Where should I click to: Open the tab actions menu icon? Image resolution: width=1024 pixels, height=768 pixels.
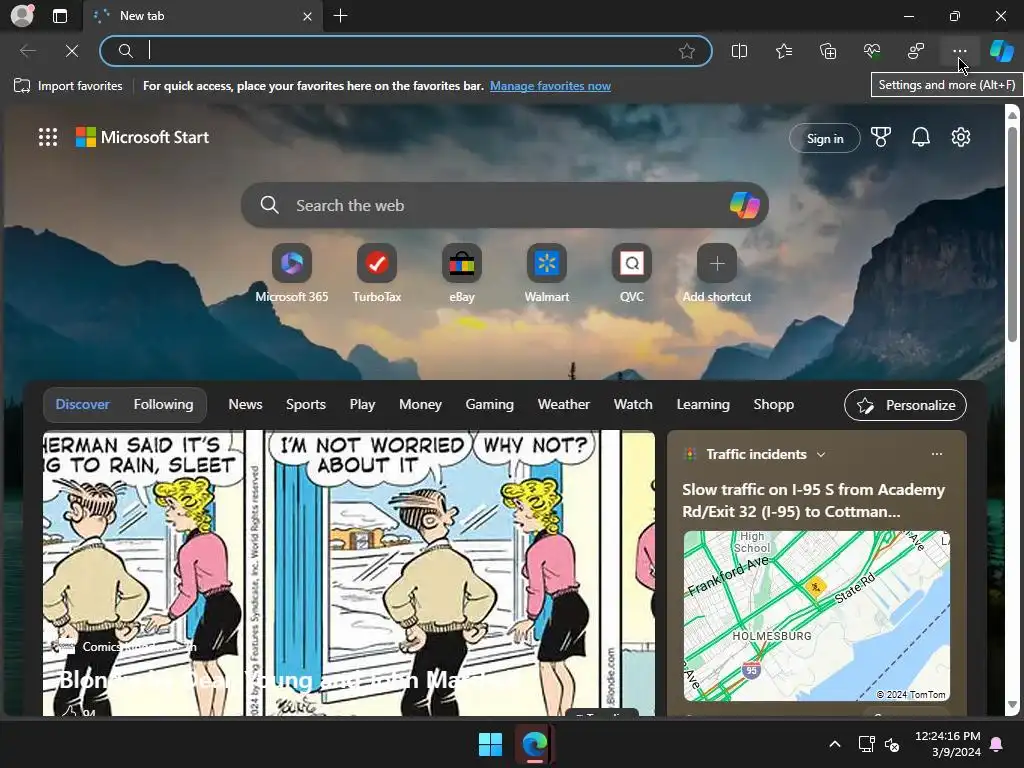click(59, 16)
